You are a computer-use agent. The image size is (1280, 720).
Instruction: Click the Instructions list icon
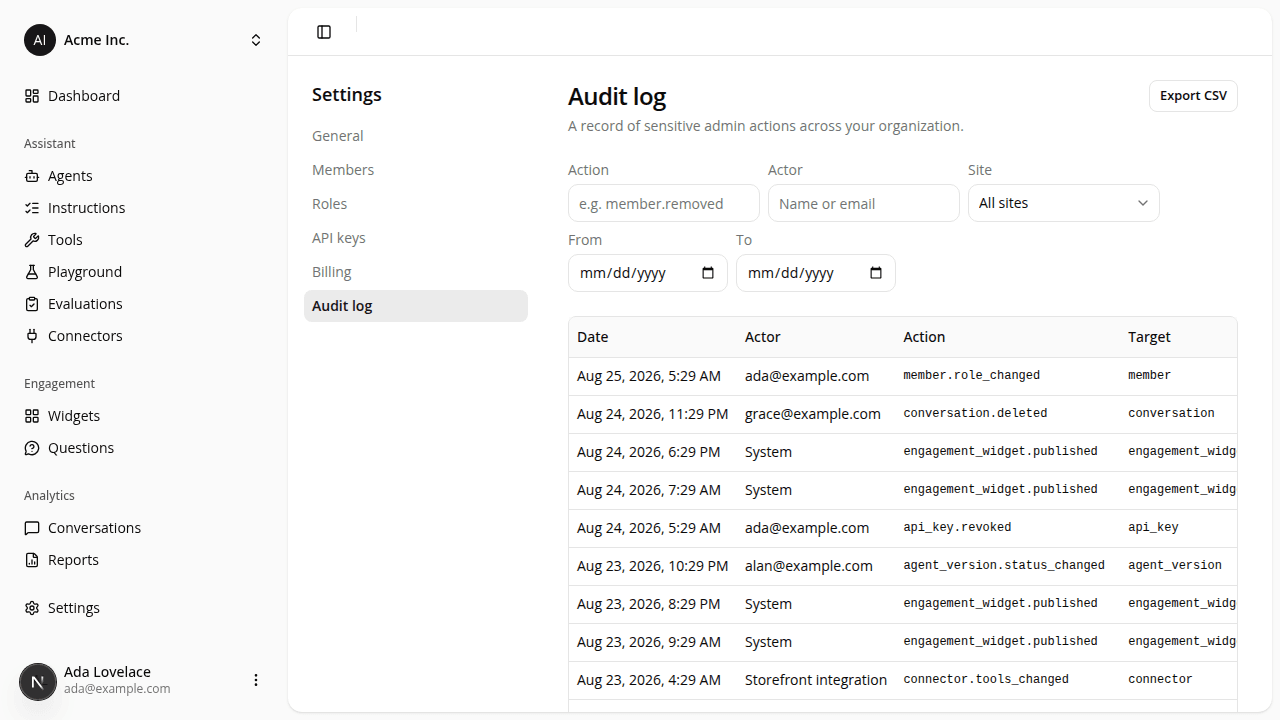coord(32,208)
